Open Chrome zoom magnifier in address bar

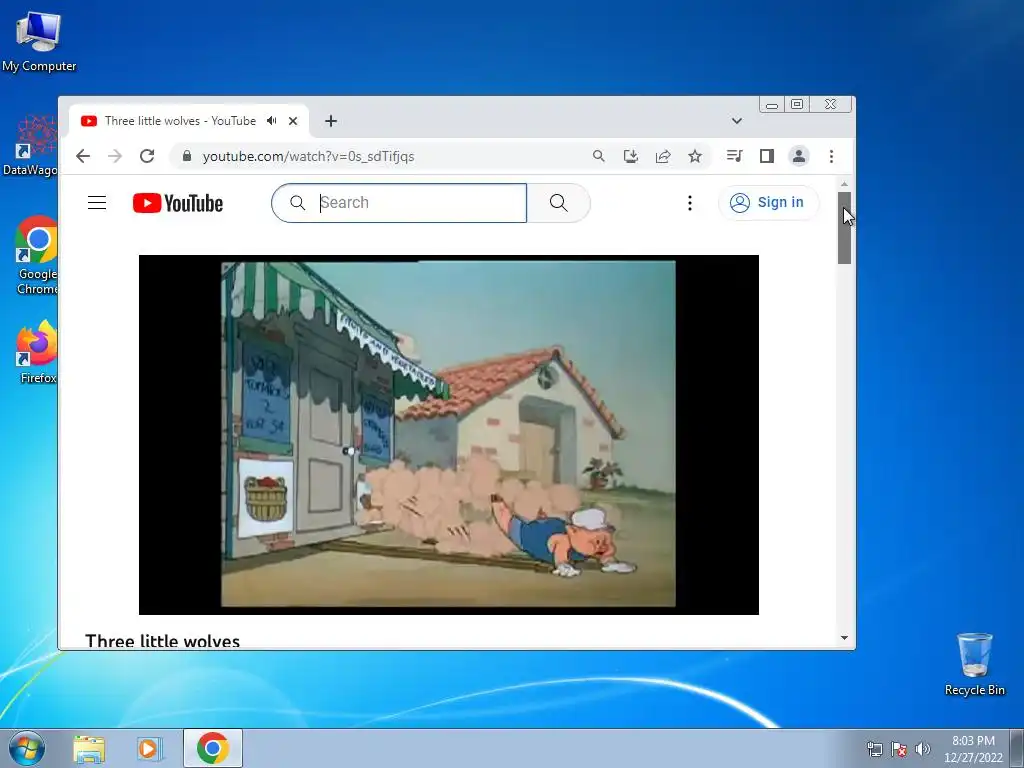click(x=598, y=156)
